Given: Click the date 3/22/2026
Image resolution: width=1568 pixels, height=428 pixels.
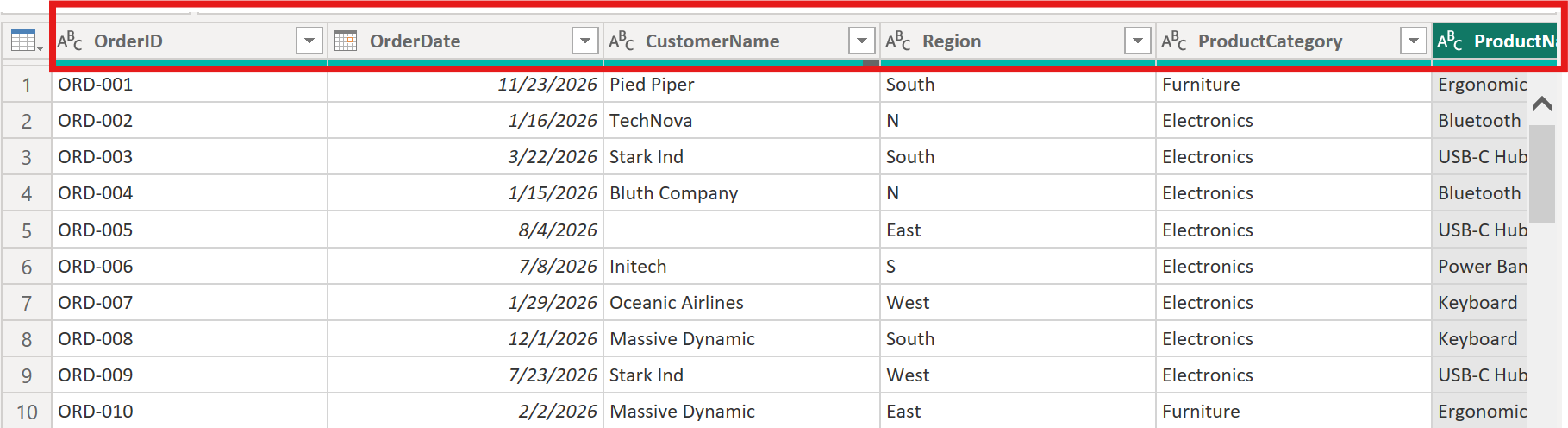Looking at the screenshot, I should coord(553,157).
